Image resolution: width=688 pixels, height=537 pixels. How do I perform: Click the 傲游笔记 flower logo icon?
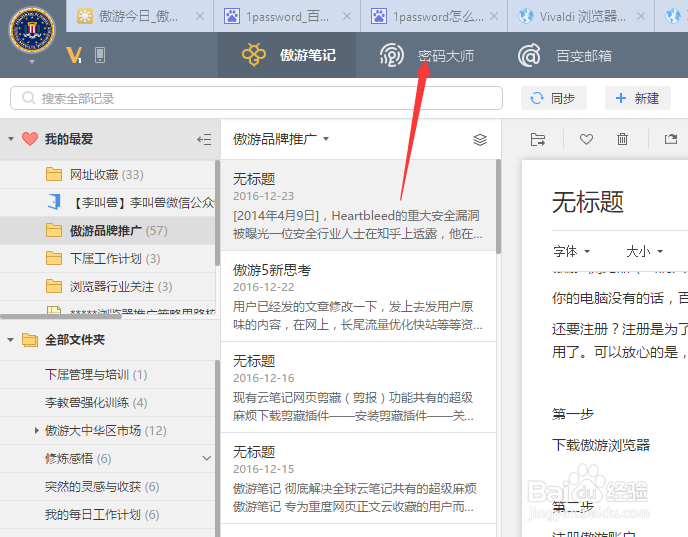tap(254, 55)
